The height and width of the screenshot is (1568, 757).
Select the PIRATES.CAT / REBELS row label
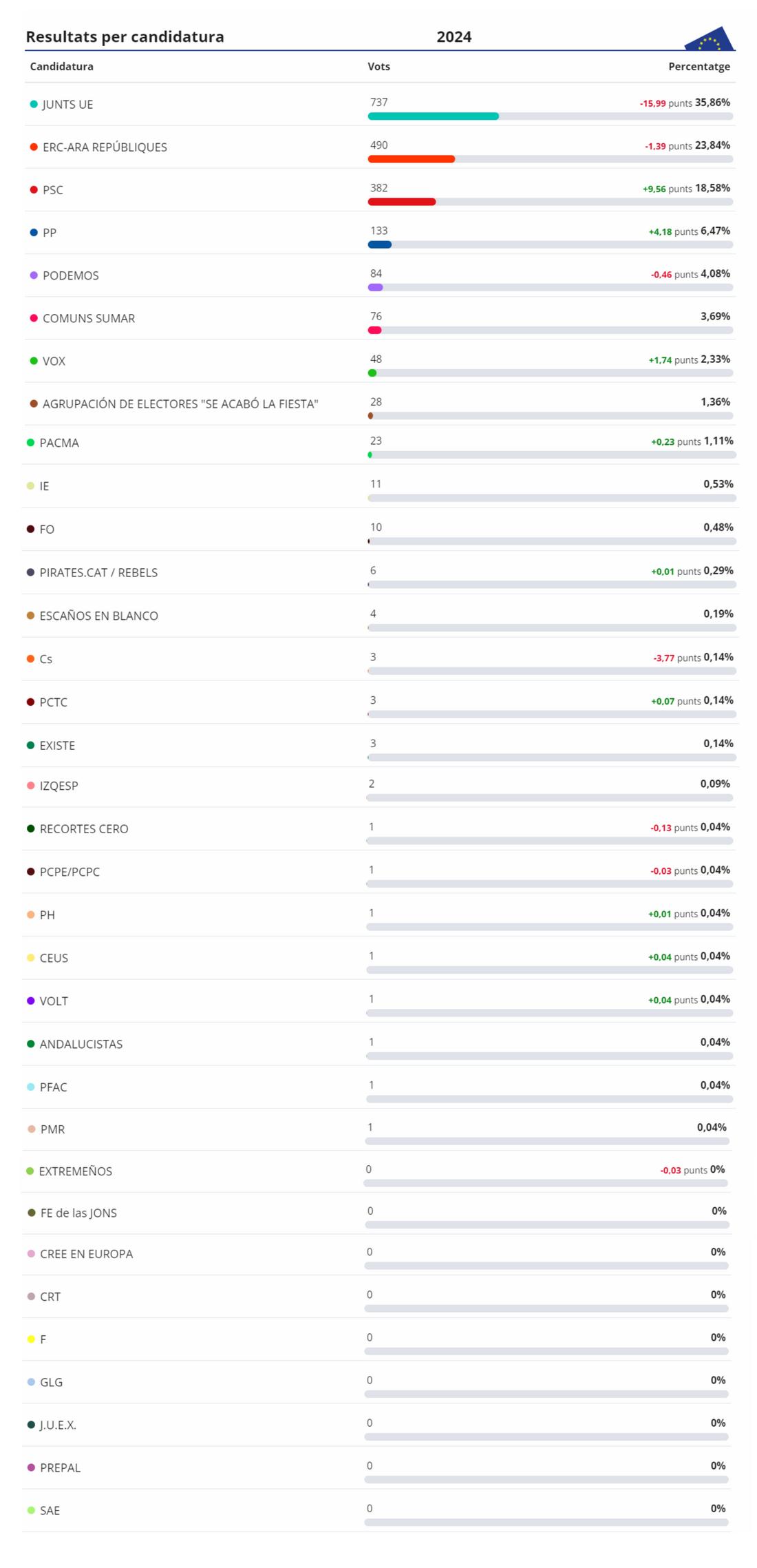(98, 572)
